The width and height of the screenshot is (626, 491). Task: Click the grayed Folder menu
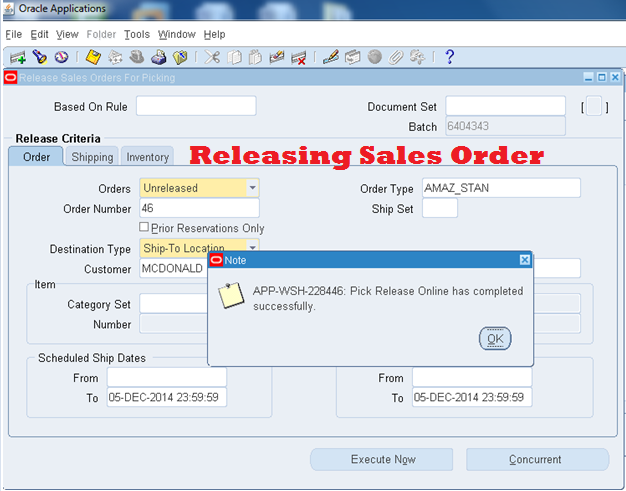pyautogui.click(x=101, y=35)
